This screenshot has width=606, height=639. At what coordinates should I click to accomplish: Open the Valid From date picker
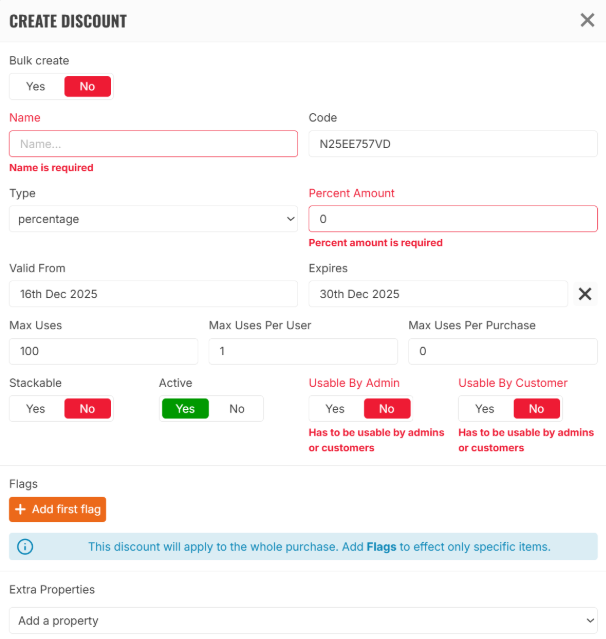click(x=153, y=294)
